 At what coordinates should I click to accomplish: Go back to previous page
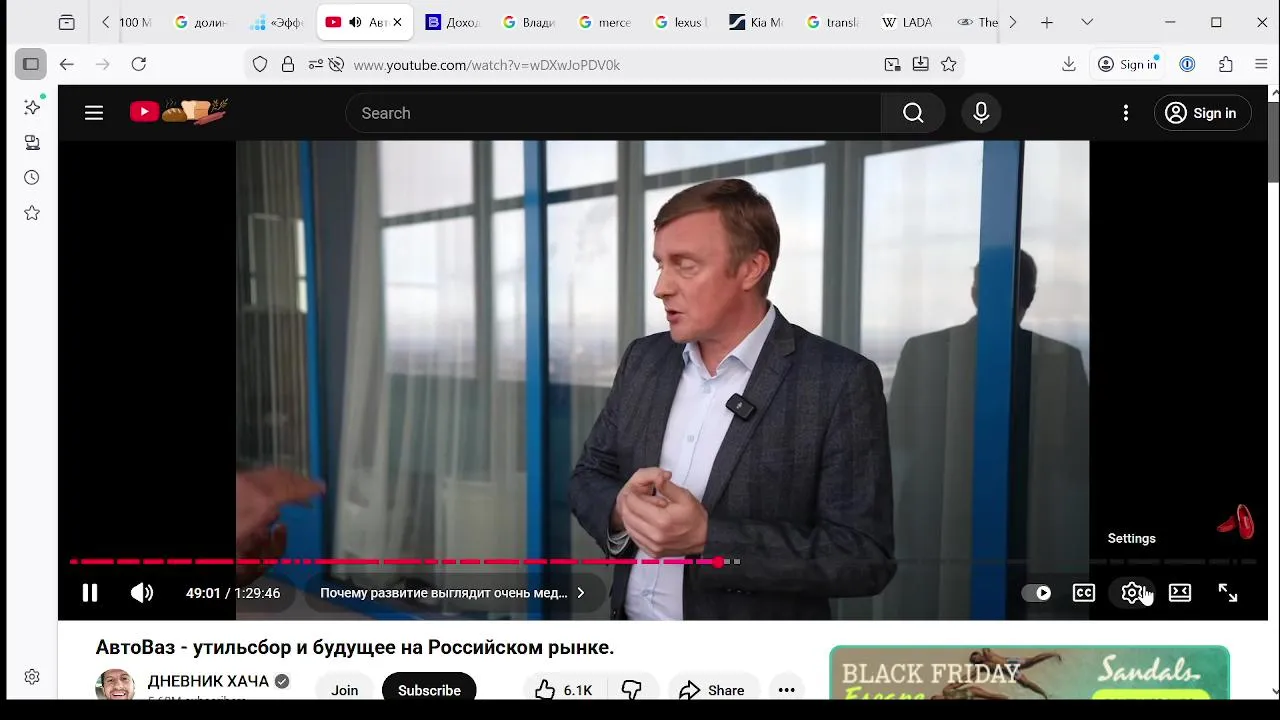pyautogui.click(x=67, y=64)
